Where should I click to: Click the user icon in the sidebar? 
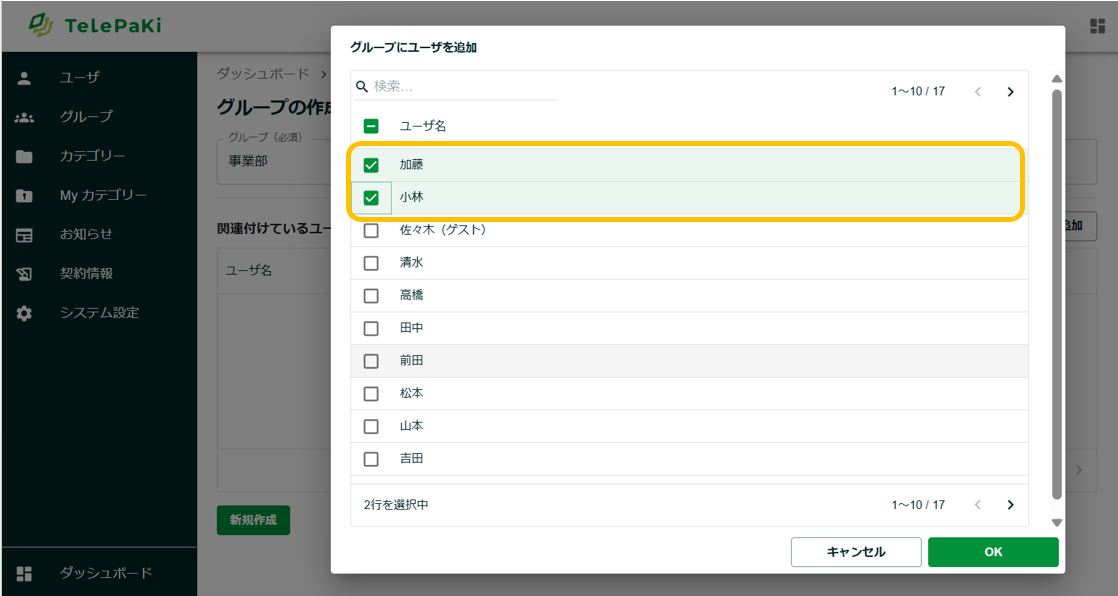(25, 78)
